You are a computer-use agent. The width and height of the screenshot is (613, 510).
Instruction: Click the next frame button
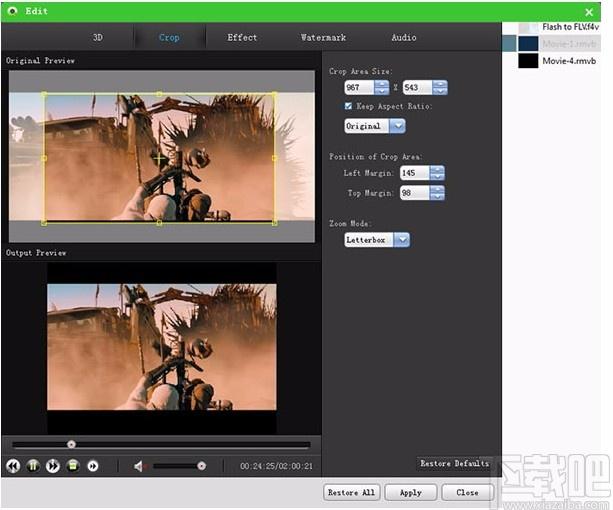pos(93,466)
